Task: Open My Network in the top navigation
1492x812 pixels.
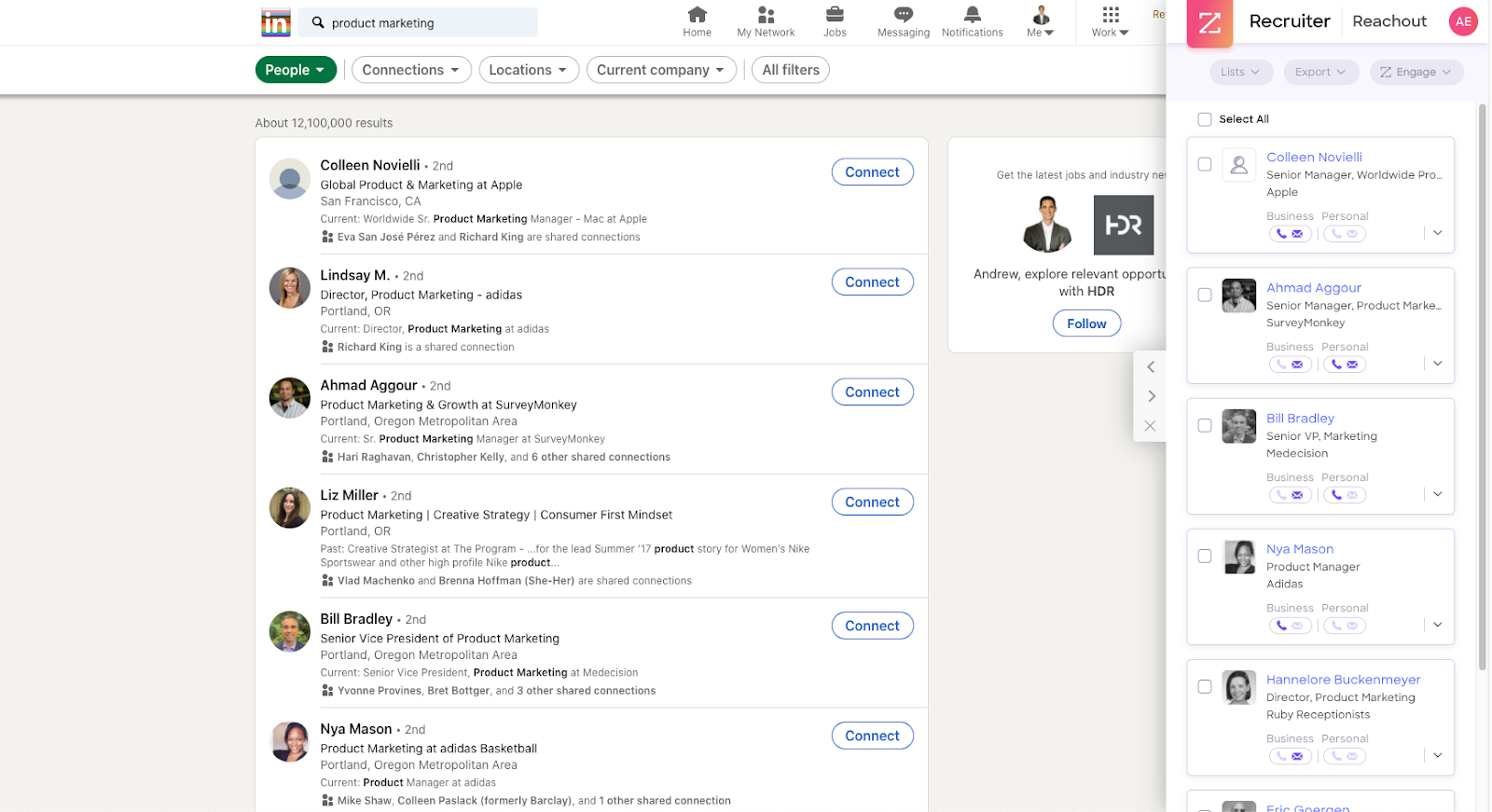Action: click(x=766, y=22)
